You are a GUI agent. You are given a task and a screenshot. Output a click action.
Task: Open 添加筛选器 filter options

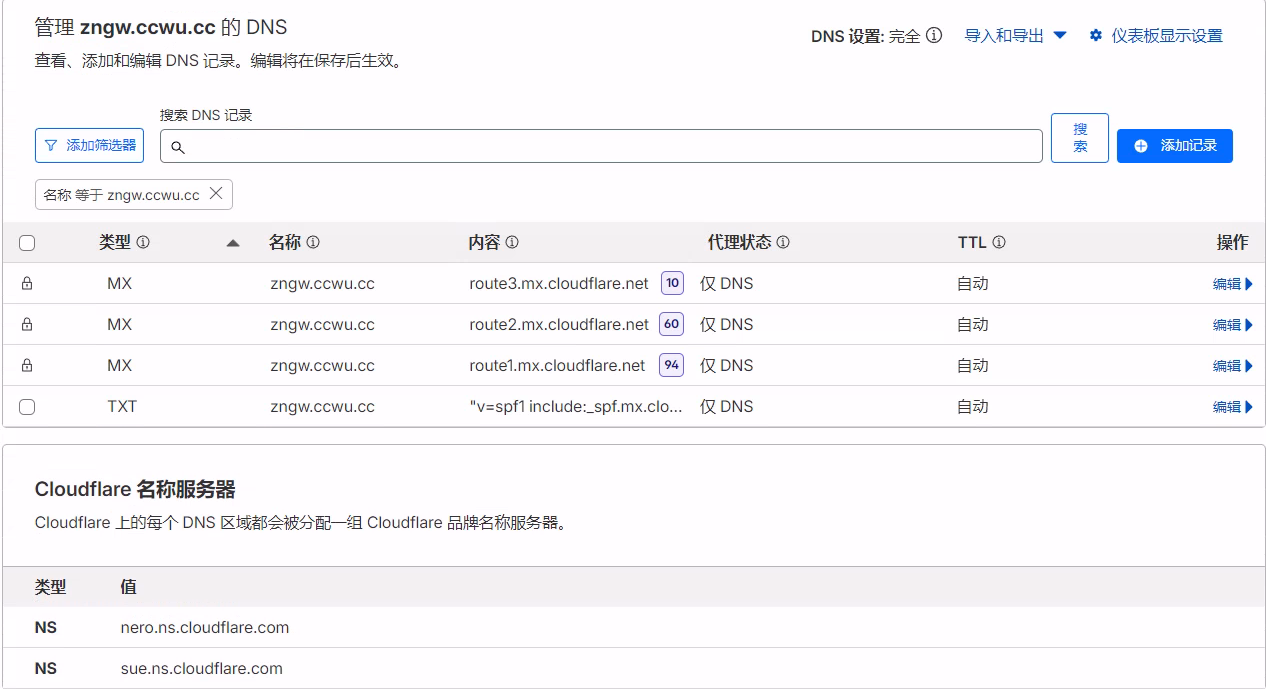89,146
